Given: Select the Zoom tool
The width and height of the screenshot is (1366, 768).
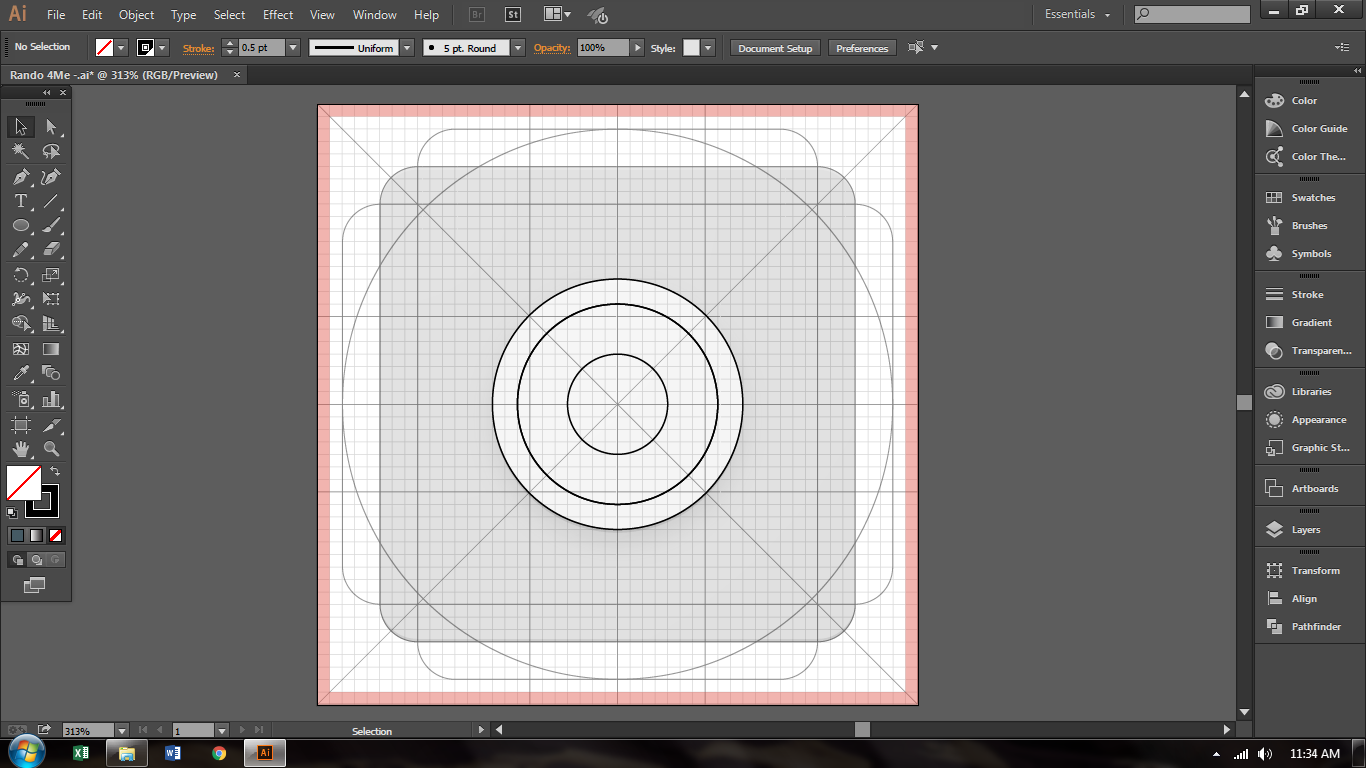Looking at the screenshot, I should click(51, 450).
